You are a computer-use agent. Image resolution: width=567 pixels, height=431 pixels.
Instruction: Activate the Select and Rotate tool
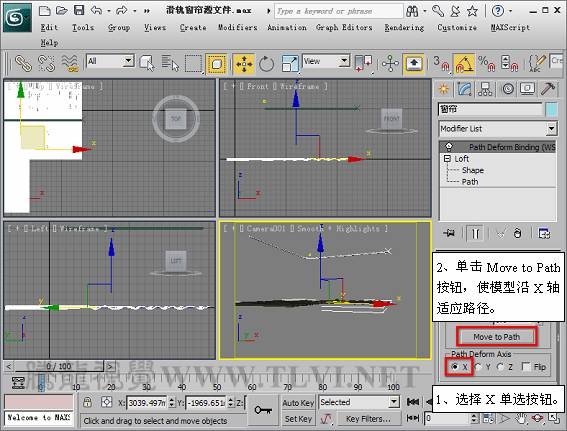[x=267, y=64]
